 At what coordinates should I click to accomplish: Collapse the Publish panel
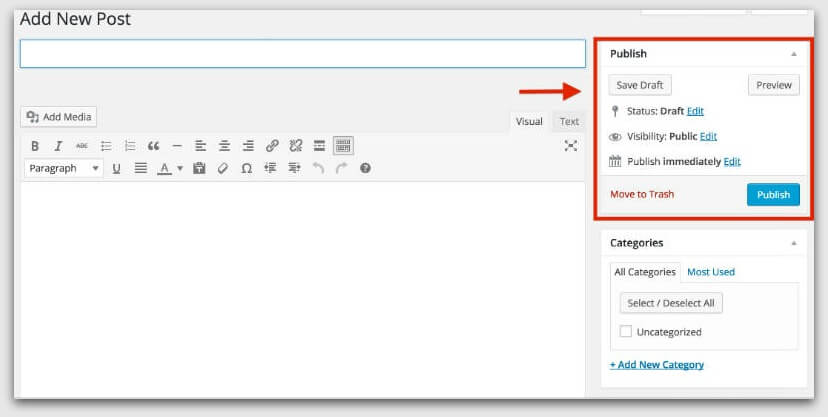pyautogui.click(x=794, y=54)
